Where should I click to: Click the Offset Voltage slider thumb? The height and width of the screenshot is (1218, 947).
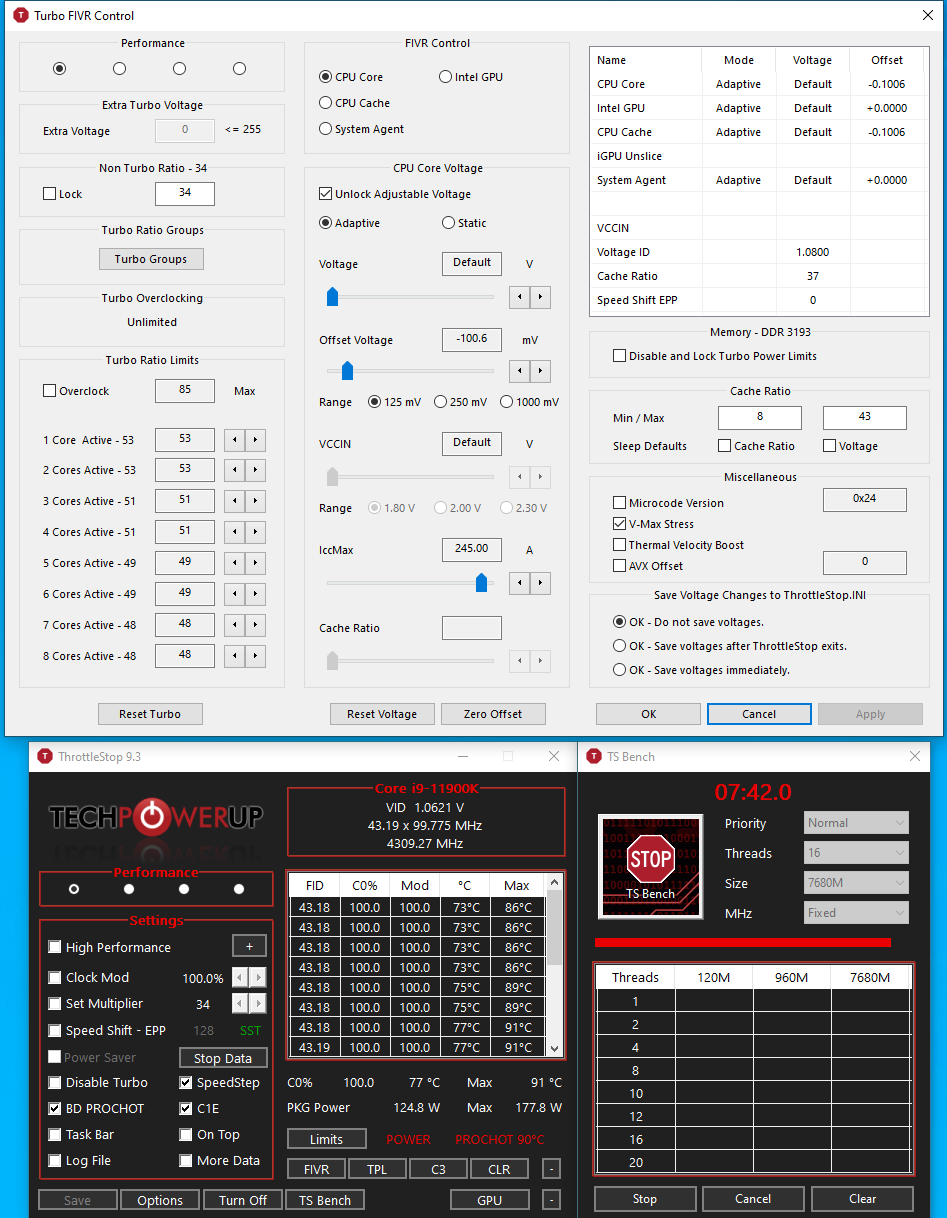(347, 371)
